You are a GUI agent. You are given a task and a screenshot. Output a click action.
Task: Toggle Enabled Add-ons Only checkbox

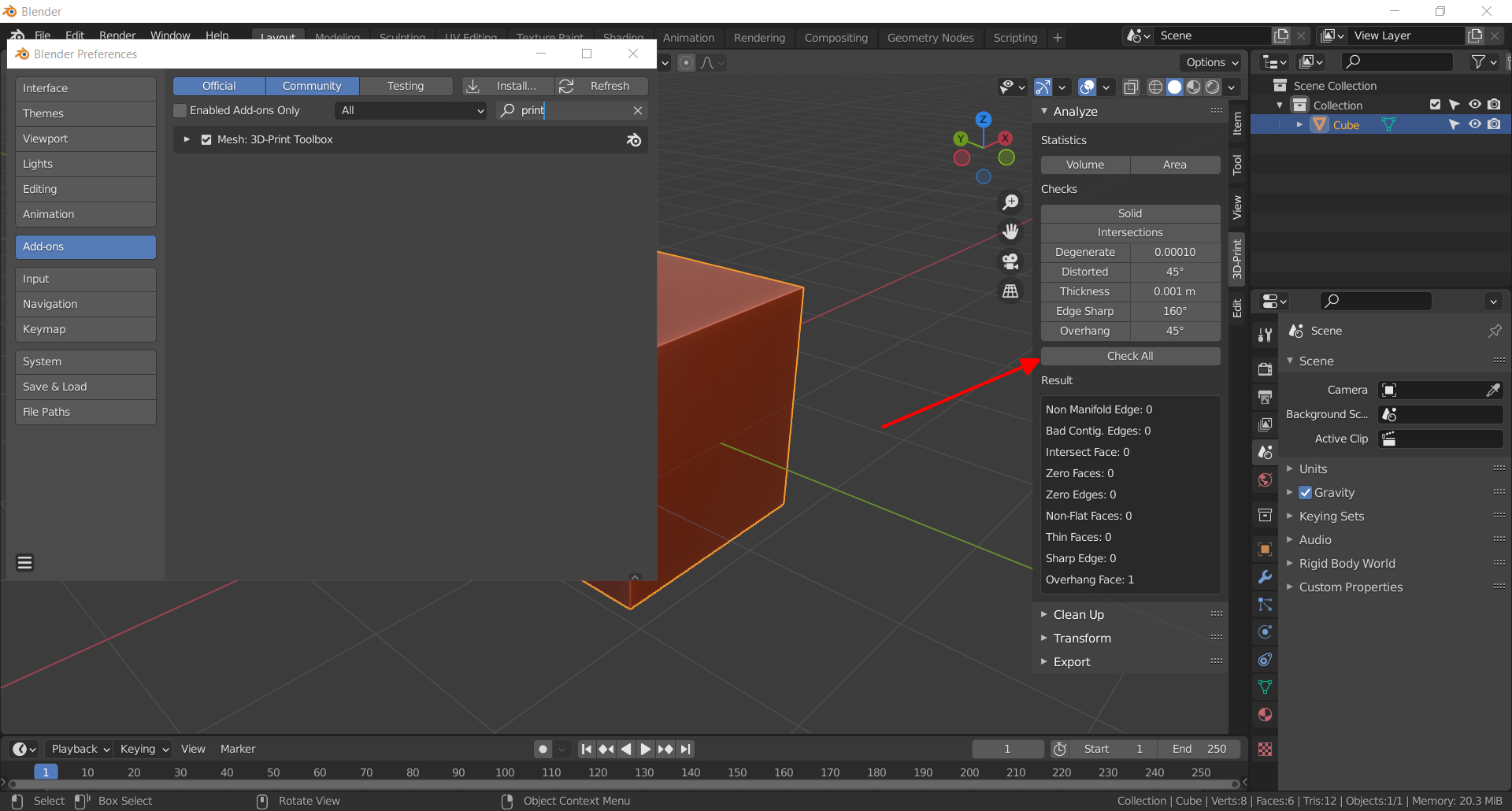click(x=180, y=111)
